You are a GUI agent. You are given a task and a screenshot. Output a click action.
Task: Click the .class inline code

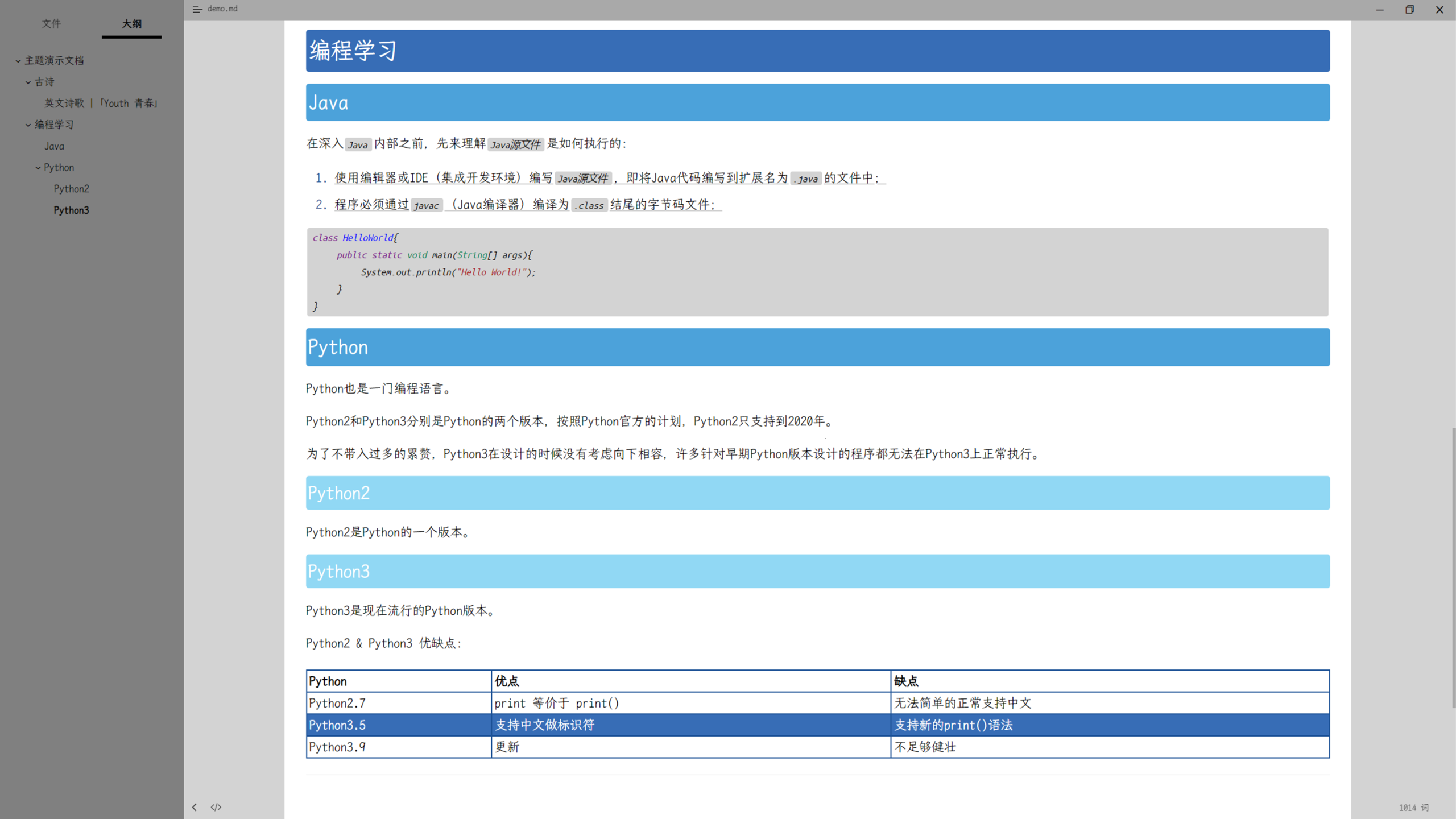[x=590, y=205]
